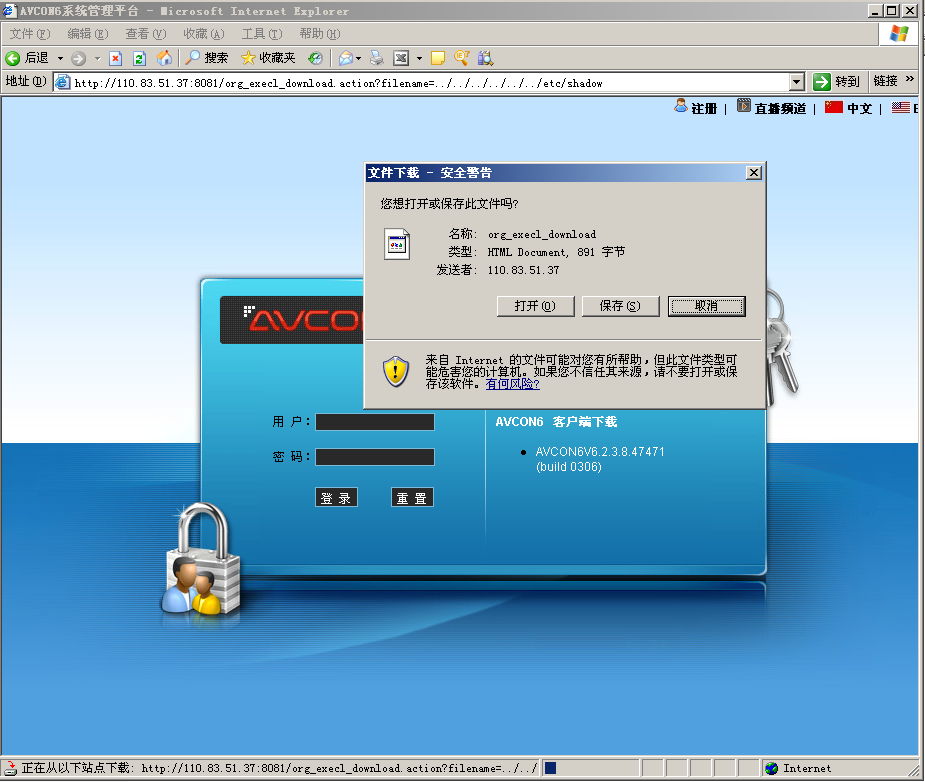Viewport: 925px width, 782px height.
Task: Click the Home icon in toolbar
Action: [x=165, y=57]
